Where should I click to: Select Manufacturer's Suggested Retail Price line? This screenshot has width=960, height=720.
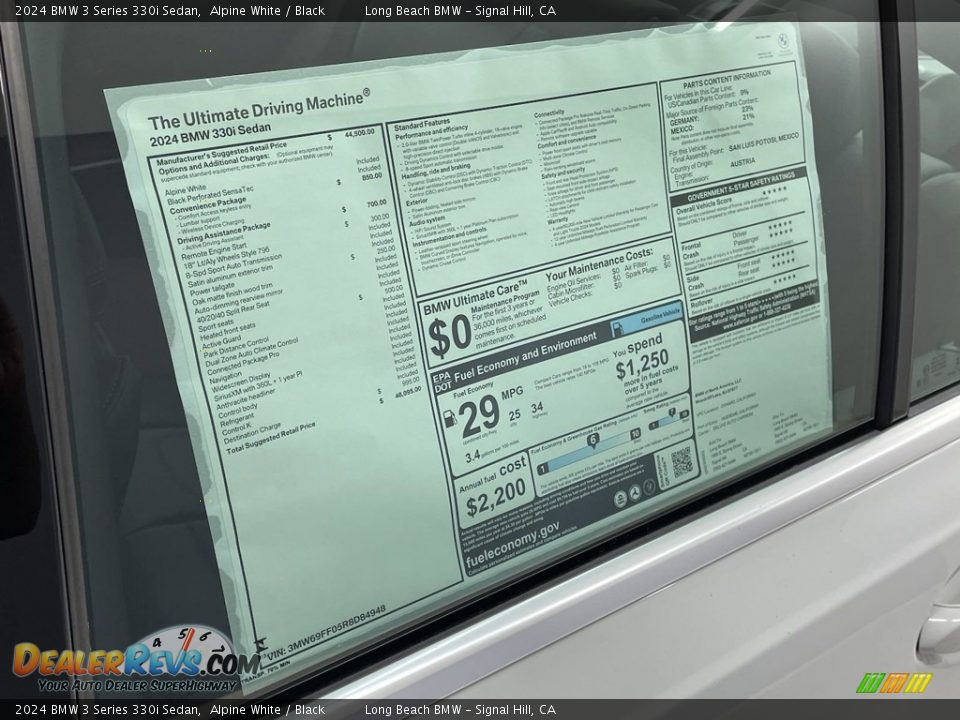[x=221, y=154]
